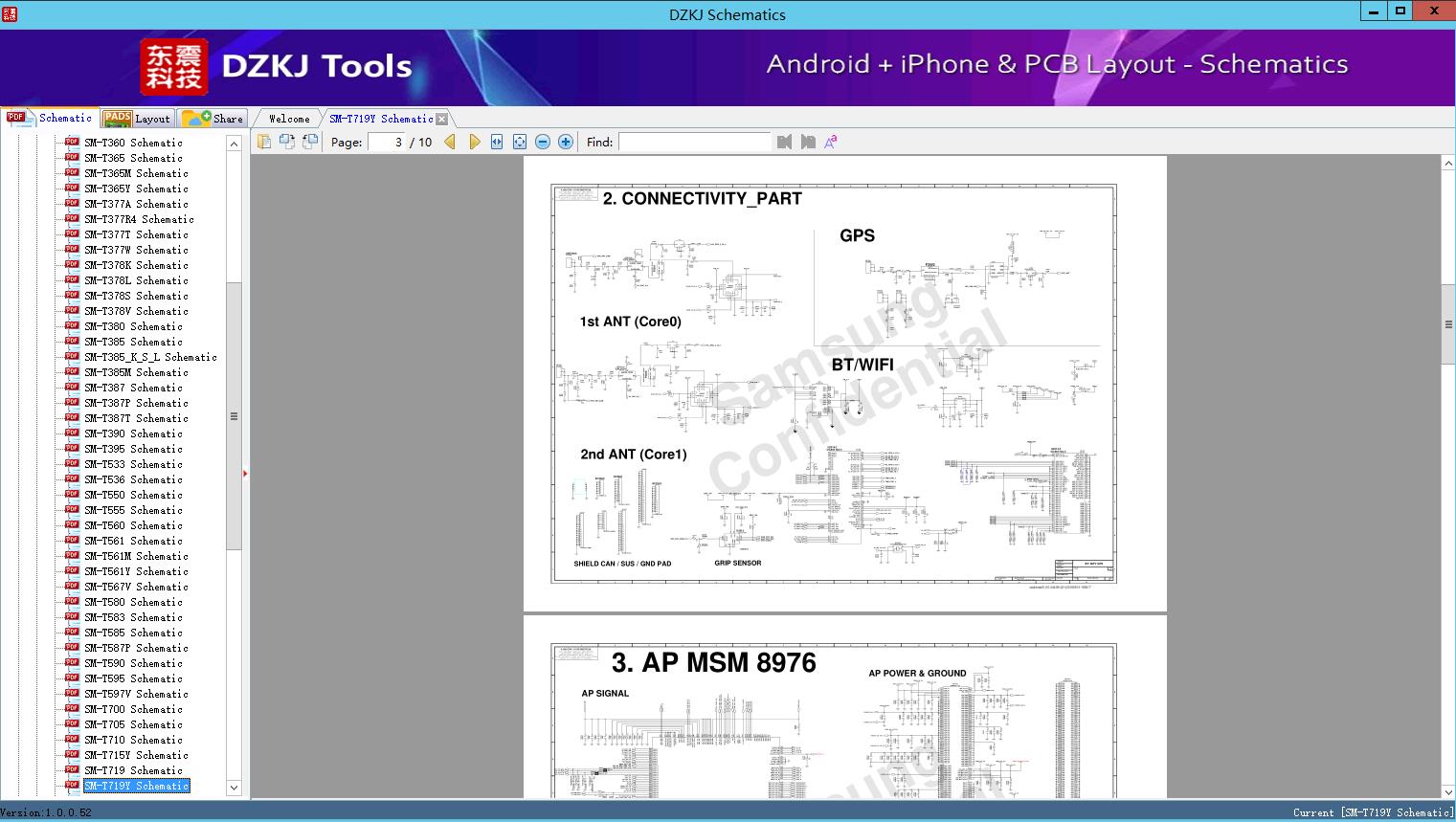Open SM-T360 Schematic in the tree
Viewport: 1456px width, 822px height.
pos(133,143)
